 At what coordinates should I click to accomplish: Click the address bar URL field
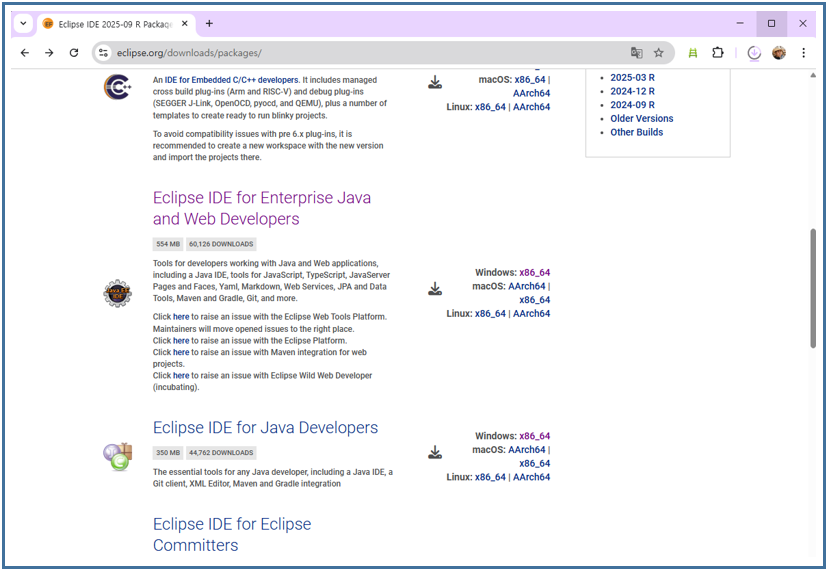click(x=360, y=53)
